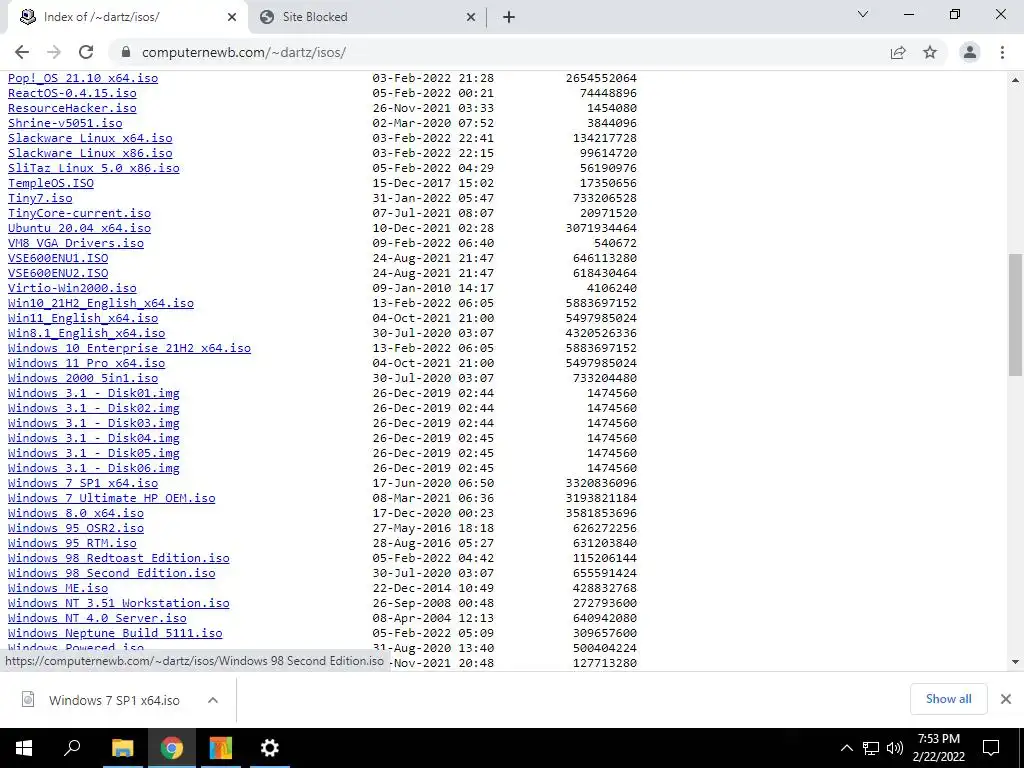
Task: Download Windows 3.1 - Disk04.img
Action: (93, 438)
